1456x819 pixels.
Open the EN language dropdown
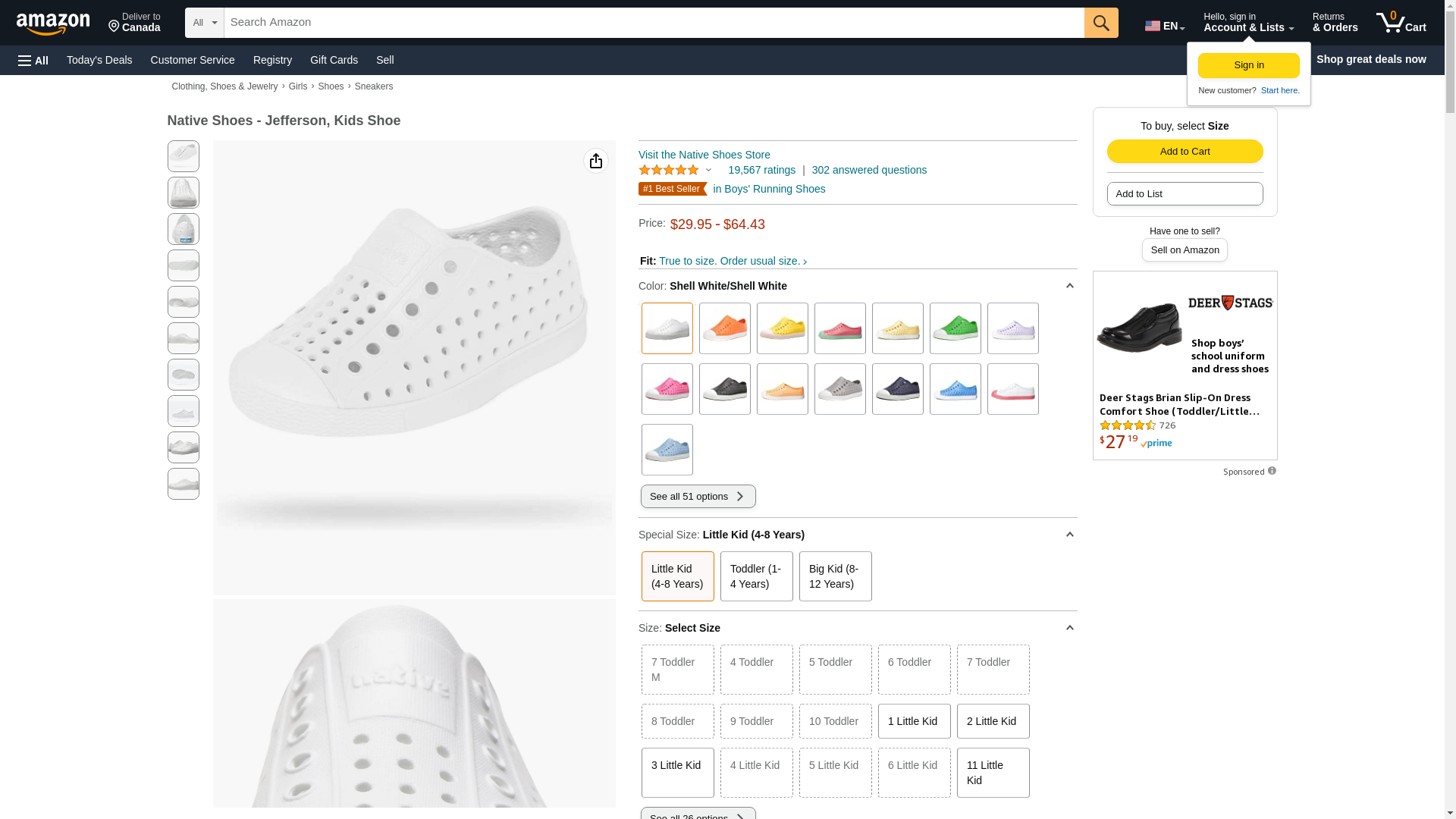(x=1164, y=26)
